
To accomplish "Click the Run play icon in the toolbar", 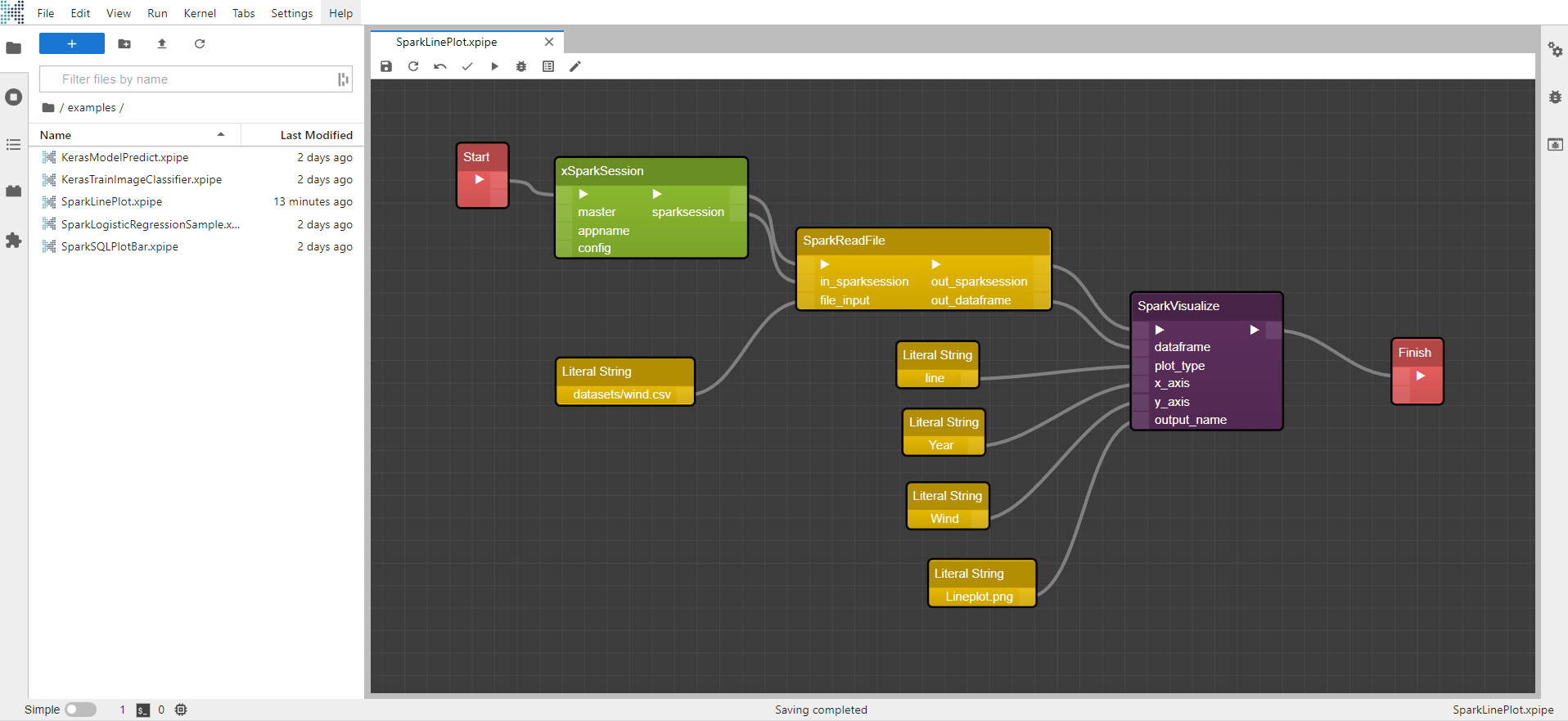I will pos(494,66).
